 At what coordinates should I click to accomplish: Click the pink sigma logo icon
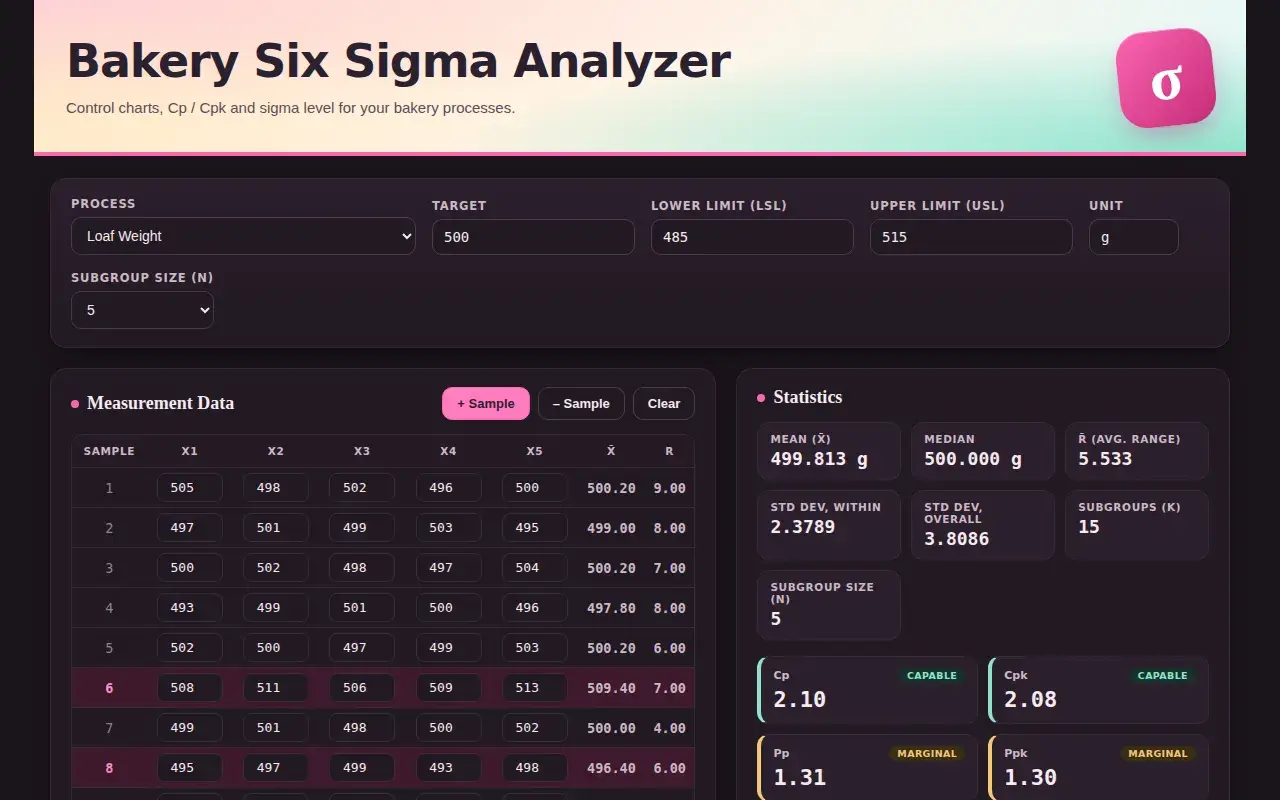(1165, 78)
